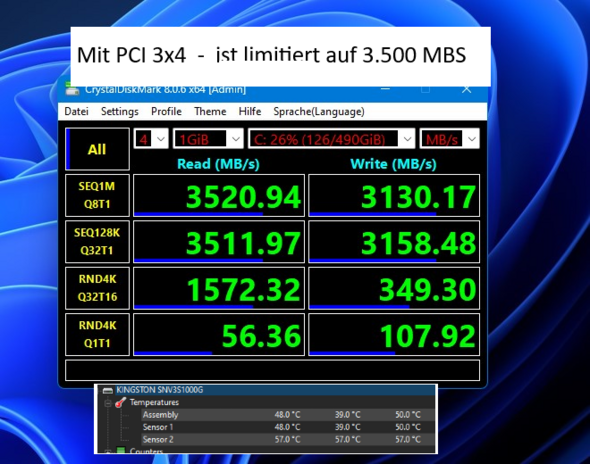Launch the RND4K Q32T16 test
Image resolution: width=590 pixels, height=464 pixels.
(97, 288)
